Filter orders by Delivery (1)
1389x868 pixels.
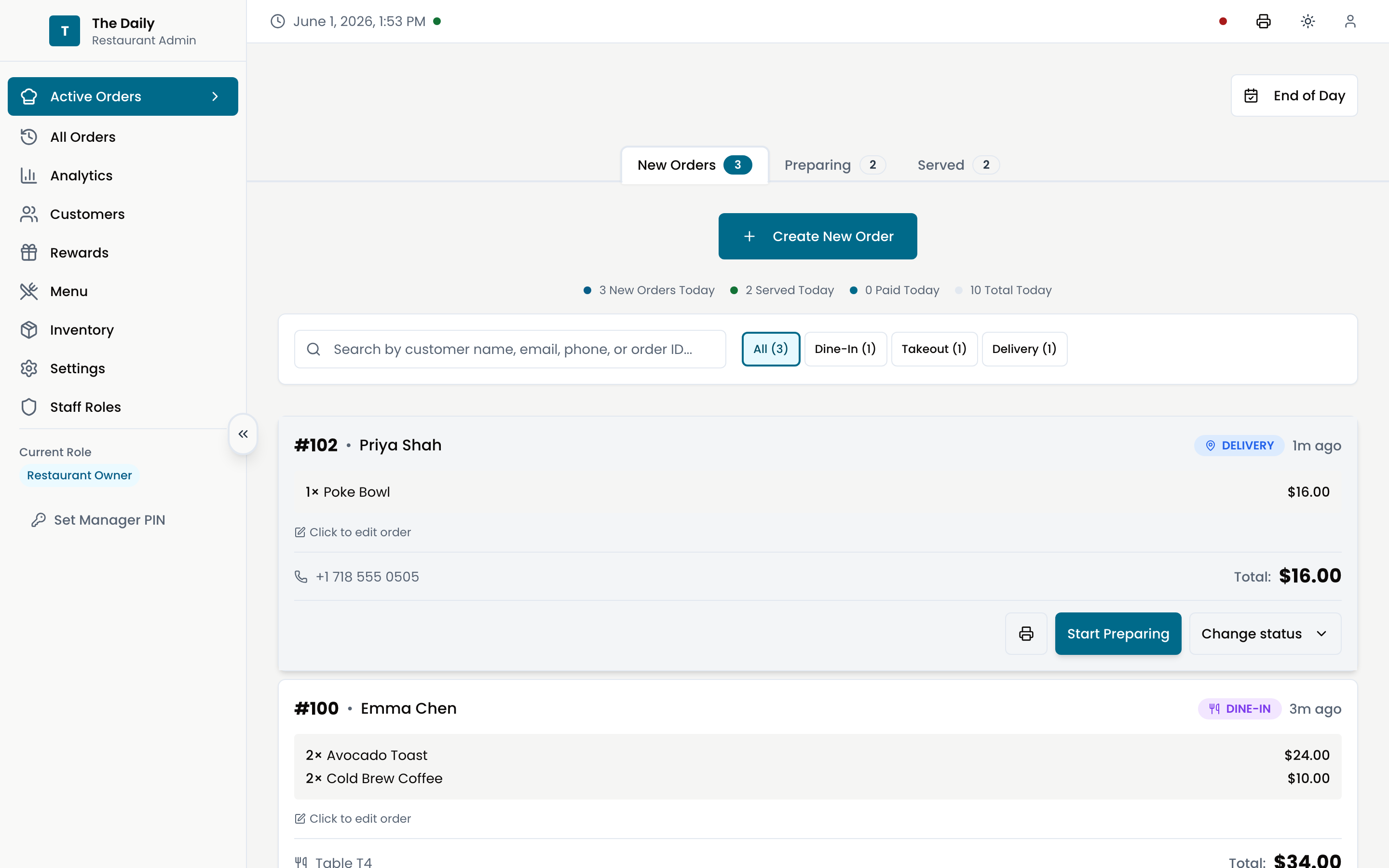[1024, 349]
